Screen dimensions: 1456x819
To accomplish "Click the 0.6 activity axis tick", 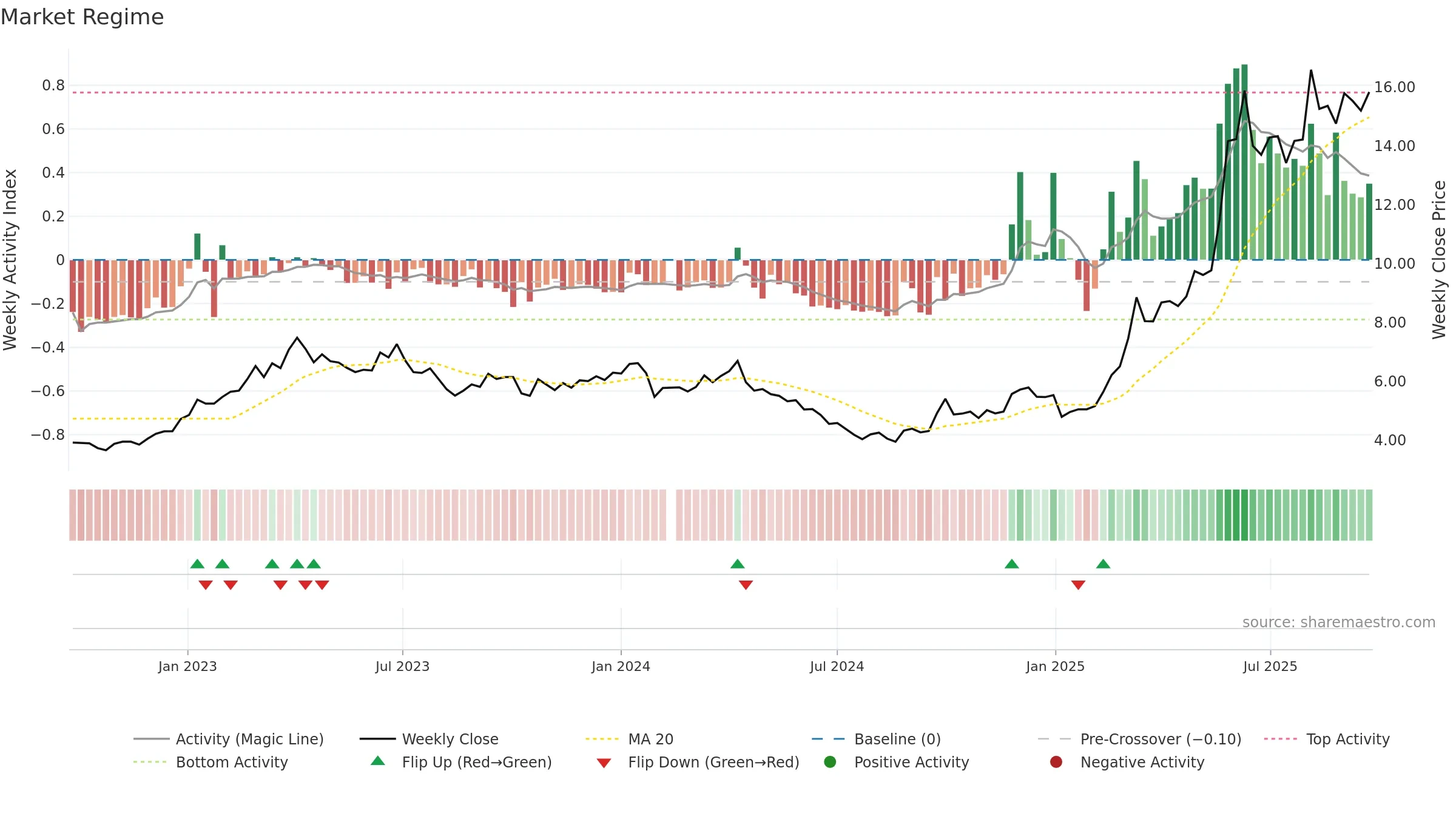I will click(x=53, y=129).
